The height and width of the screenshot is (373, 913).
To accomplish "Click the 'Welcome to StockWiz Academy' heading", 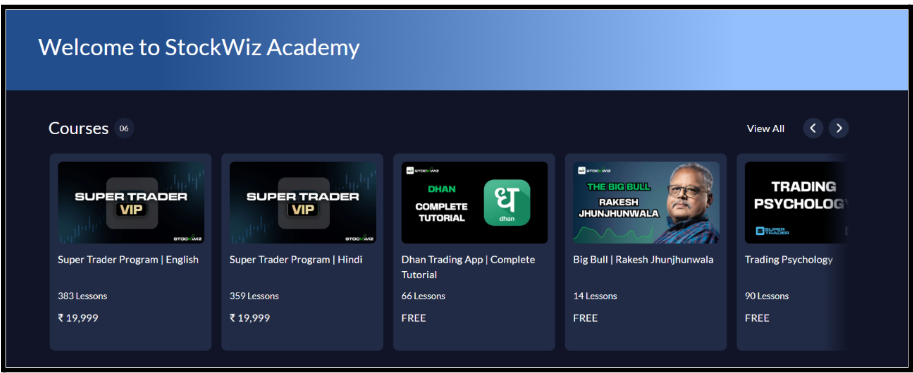I will click(199, 47).
